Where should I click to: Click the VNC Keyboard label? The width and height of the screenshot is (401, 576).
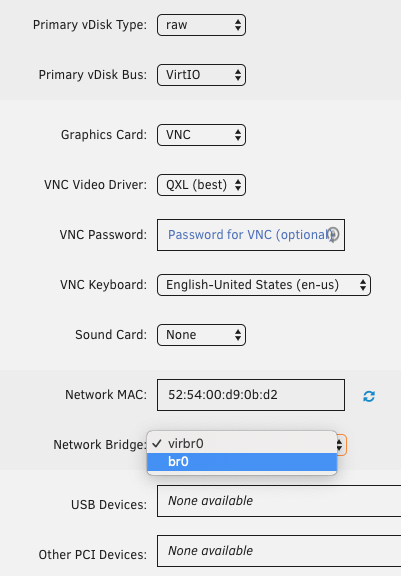click(104, 285)
